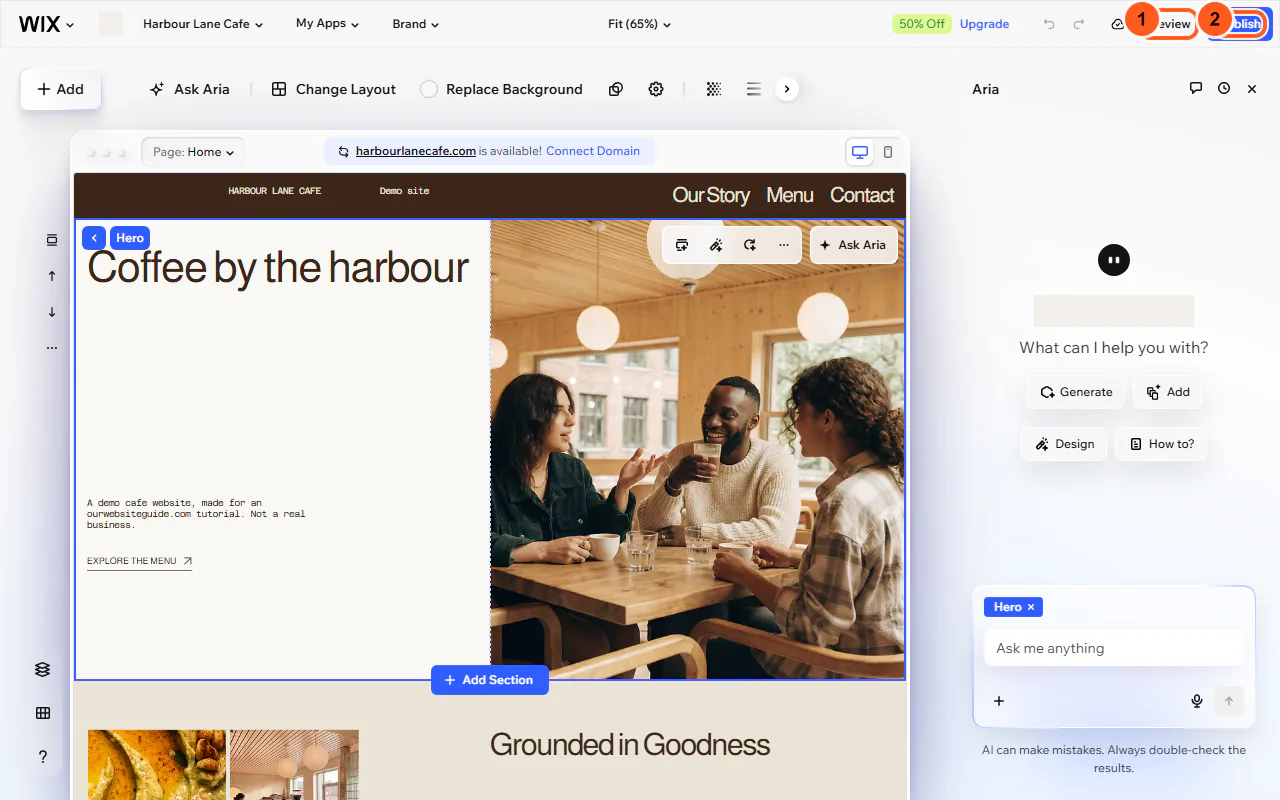Click the add section layout icon on the Hero toolbar

682,245
